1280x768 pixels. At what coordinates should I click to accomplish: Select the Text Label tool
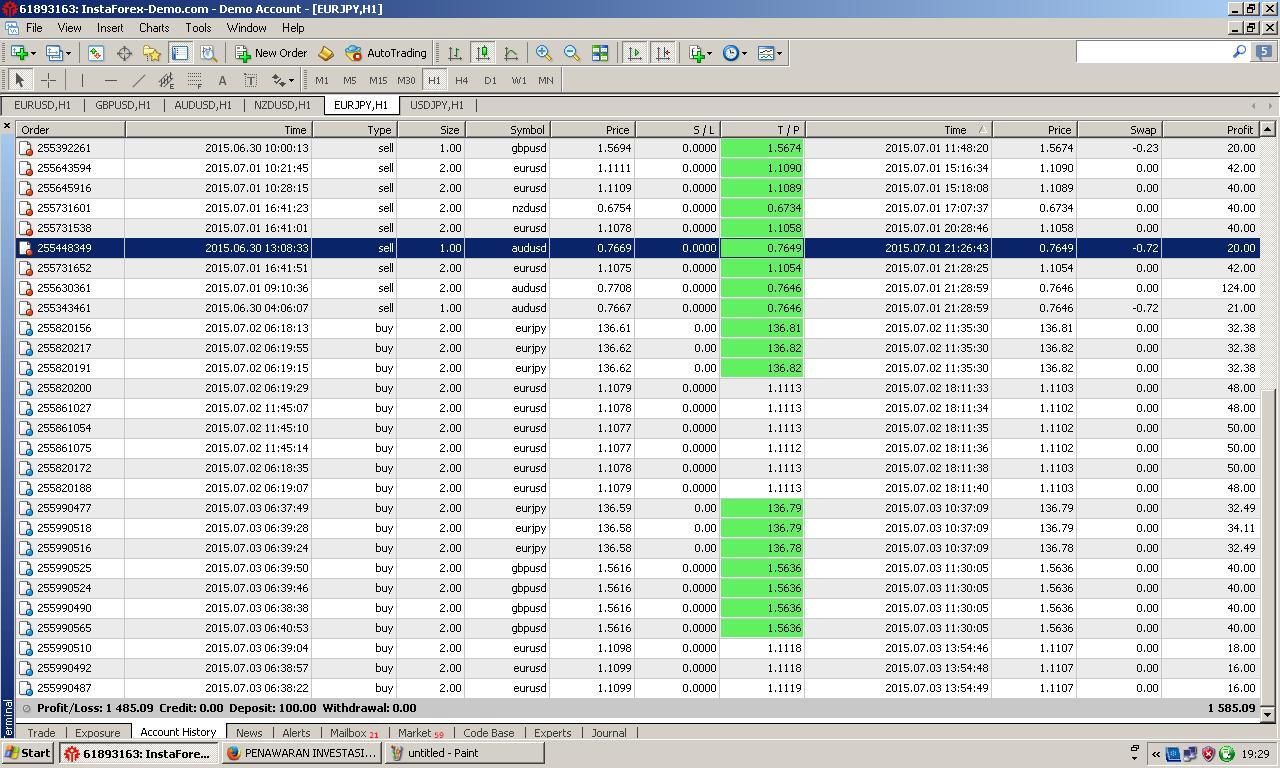coord(250,80)
